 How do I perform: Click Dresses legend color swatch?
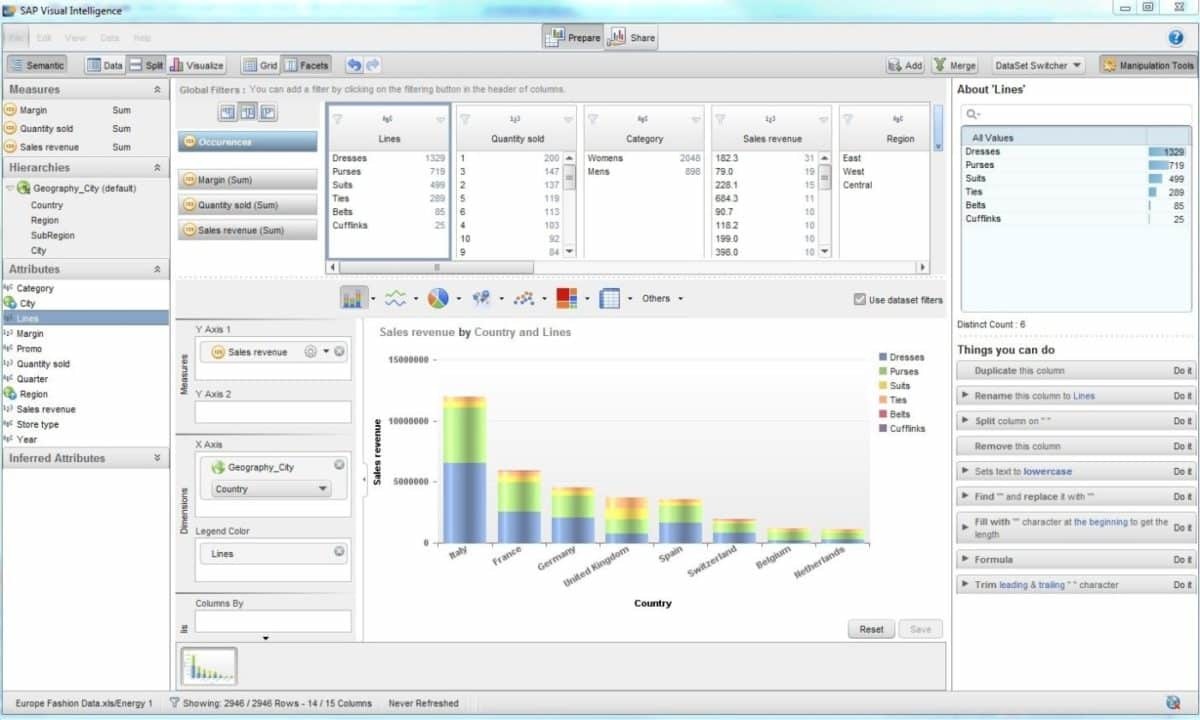[882, 357]
